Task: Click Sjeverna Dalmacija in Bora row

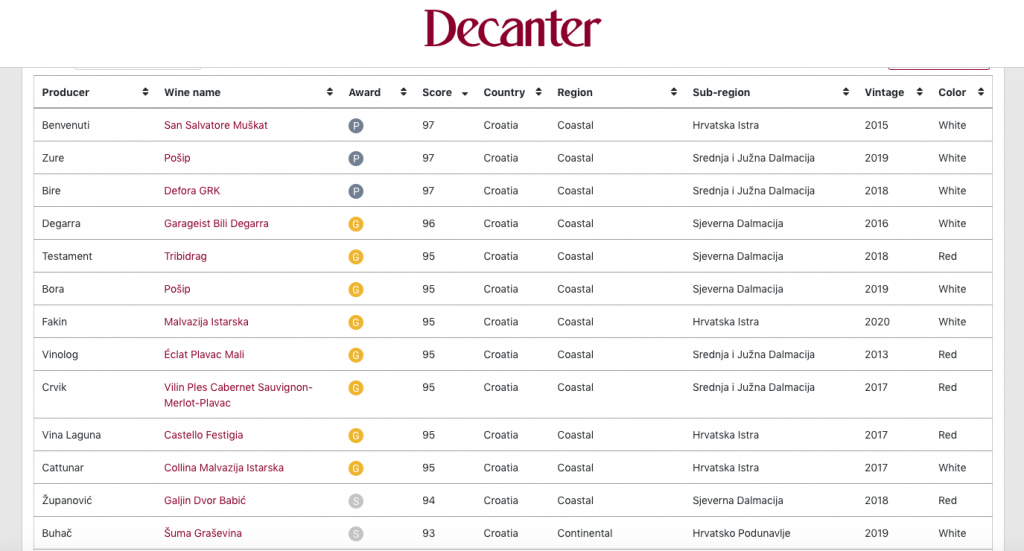Action: pyautogui.click(x=738, y=289)
